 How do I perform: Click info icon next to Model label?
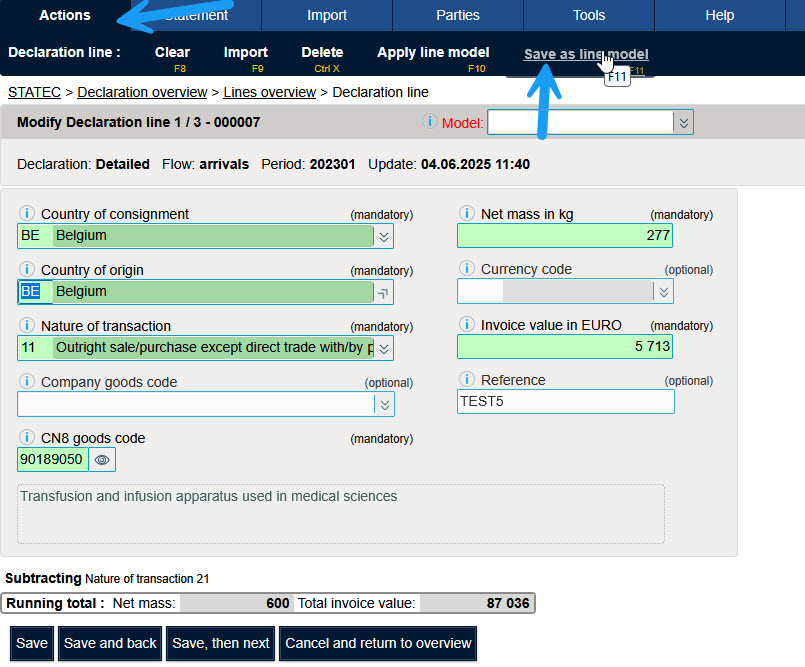tap(429, 122)
